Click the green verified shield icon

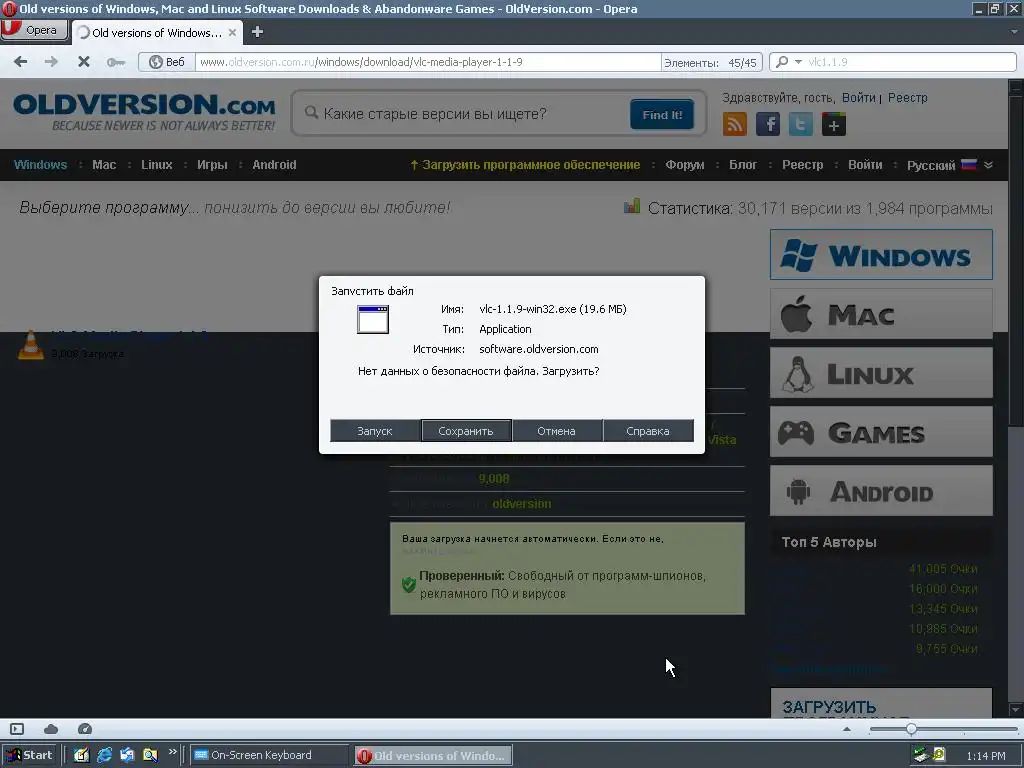click(409, 584)
